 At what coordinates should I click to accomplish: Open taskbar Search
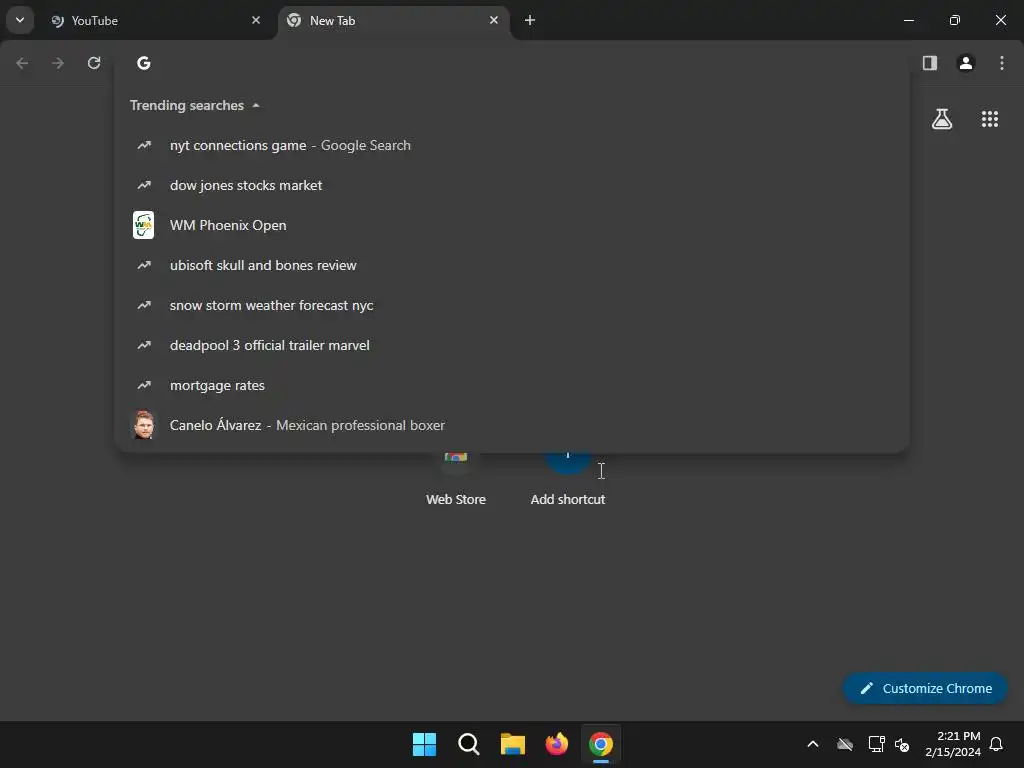pos(469,744)
